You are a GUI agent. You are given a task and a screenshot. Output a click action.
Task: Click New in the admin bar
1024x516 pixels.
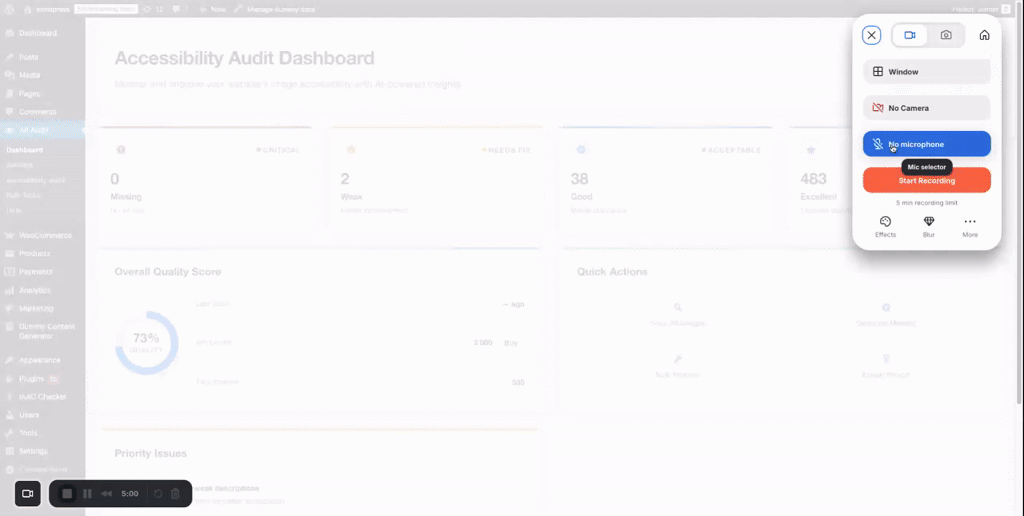point(214,9)
